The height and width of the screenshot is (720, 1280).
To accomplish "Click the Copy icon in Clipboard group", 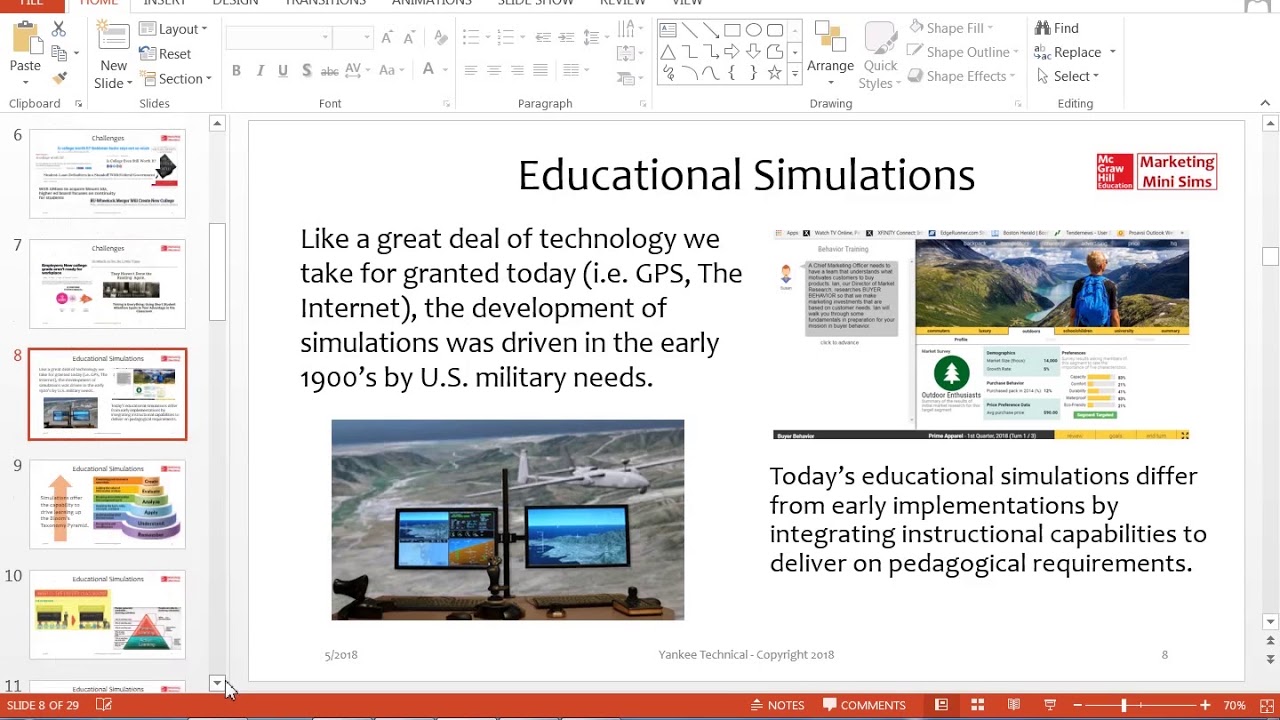I will click(58, 53).
